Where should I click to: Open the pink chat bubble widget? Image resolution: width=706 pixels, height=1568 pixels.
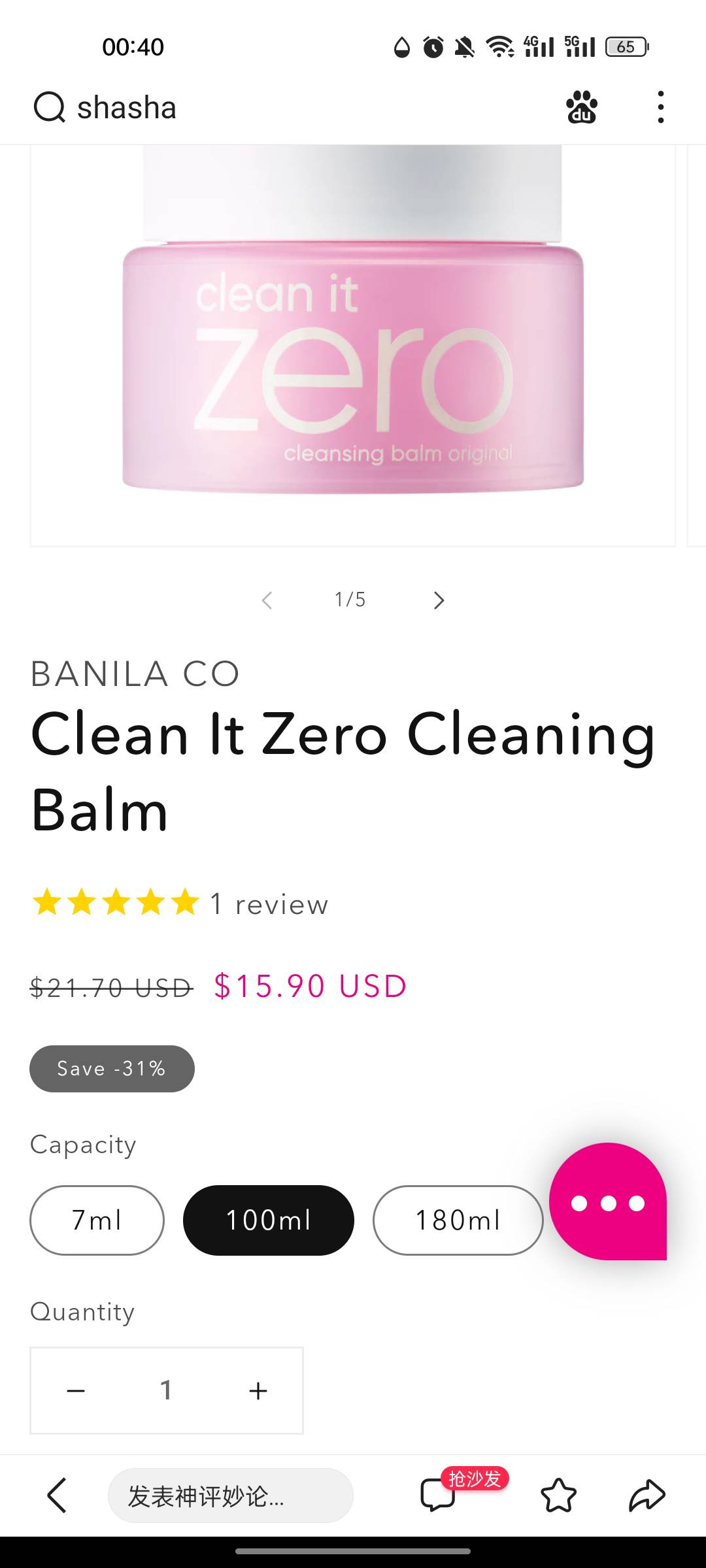[608, 1201]
